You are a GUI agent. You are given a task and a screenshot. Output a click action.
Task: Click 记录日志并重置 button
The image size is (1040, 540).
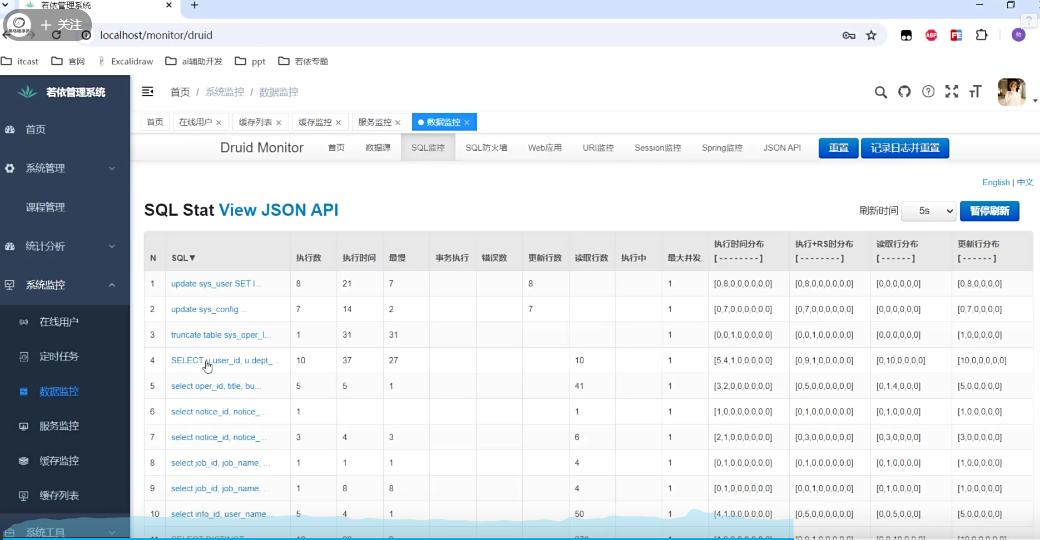[905, 148]
